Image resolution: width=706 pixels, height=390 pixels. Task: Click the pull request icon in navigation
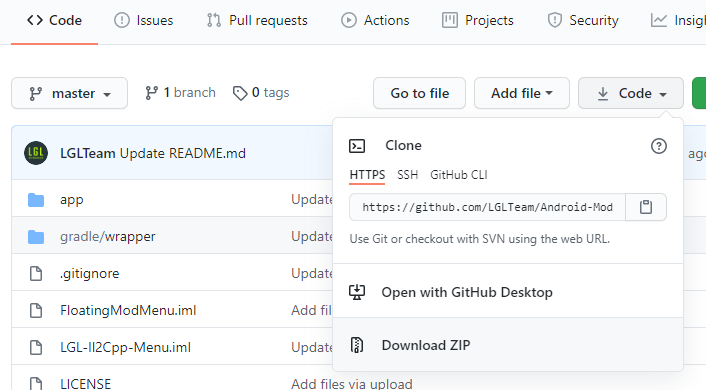(214, 20)
